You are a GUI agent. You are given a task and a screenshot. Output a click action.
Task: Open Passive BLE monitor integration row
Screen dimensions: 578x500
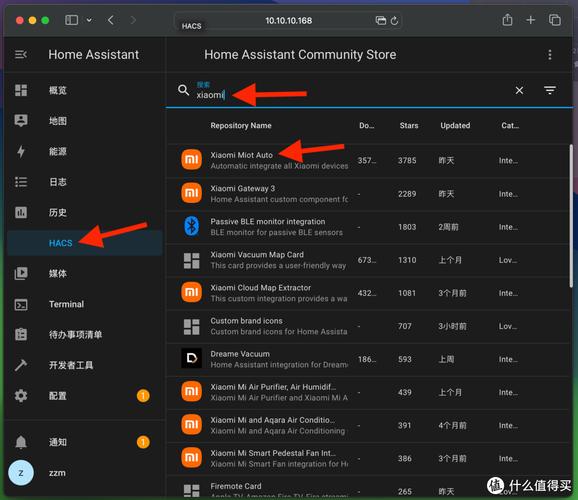pos(368,227)
